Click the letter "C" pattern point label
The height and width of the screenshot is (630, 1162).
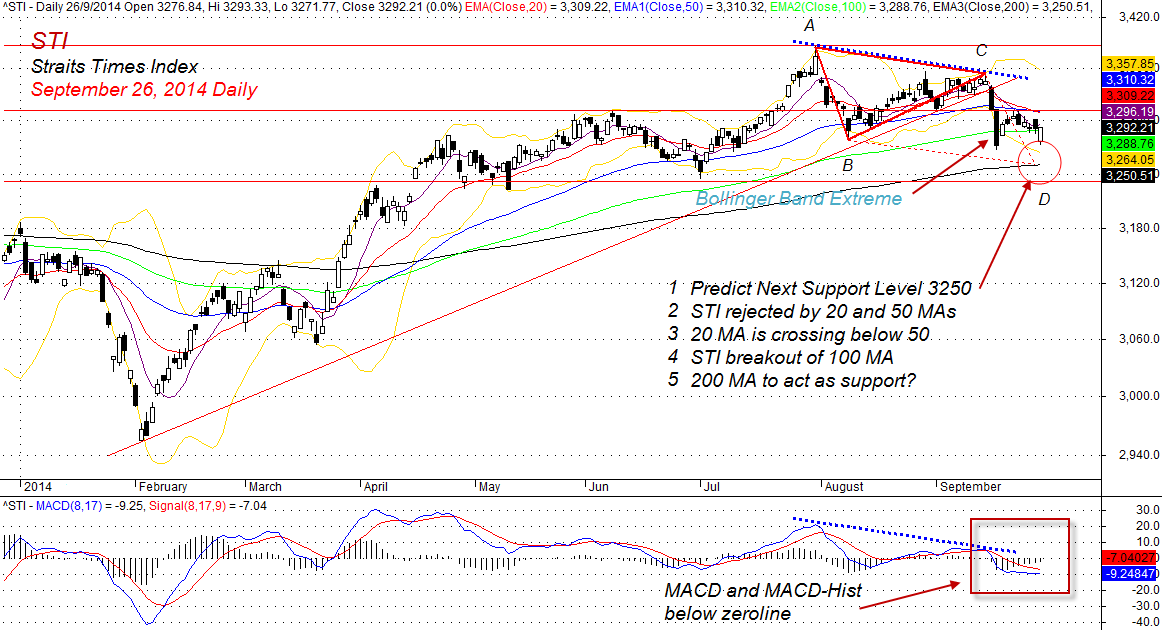click(x=981, y=50)
